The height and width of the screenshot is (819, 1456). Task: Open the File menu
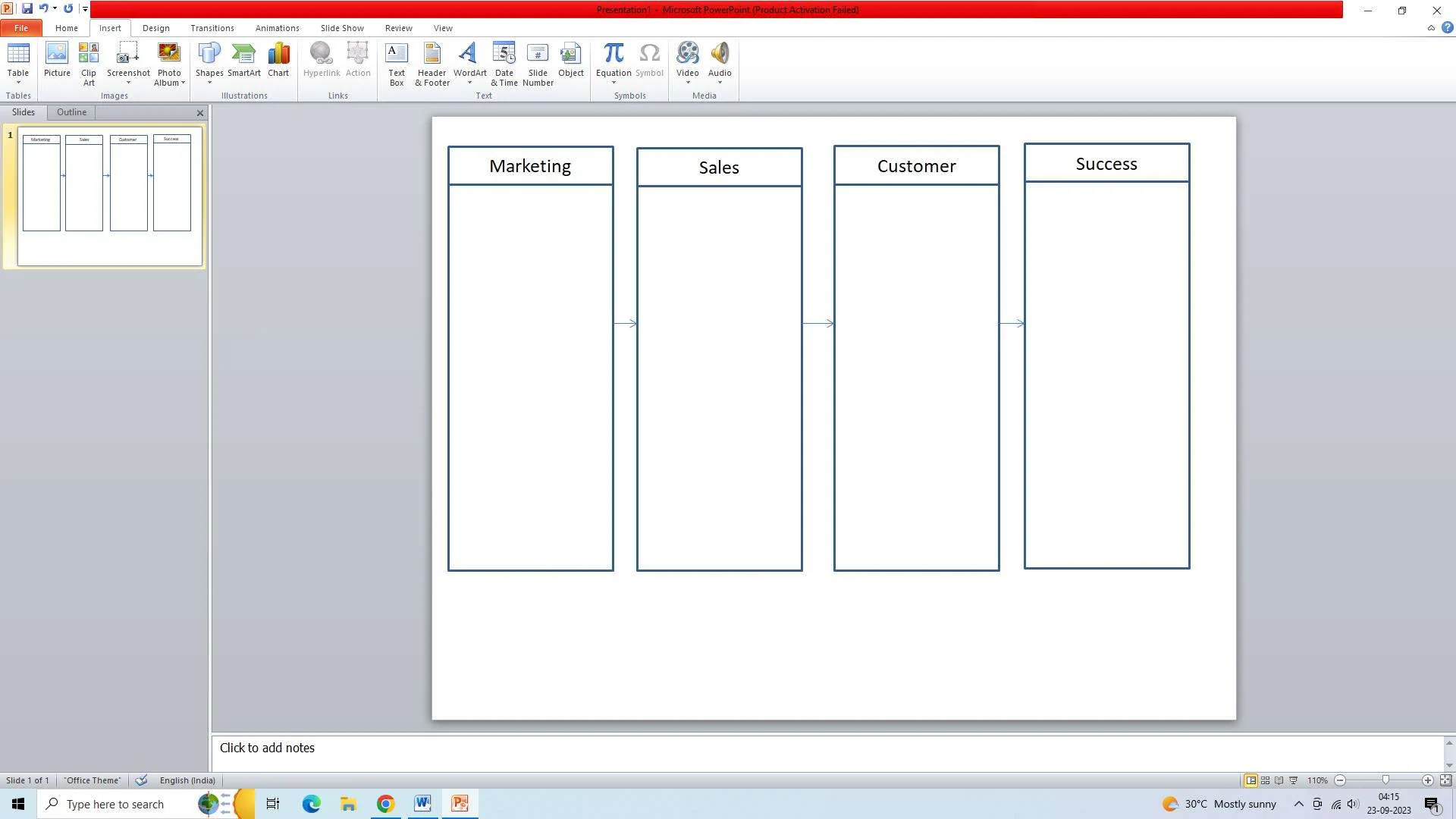point(21,27)
